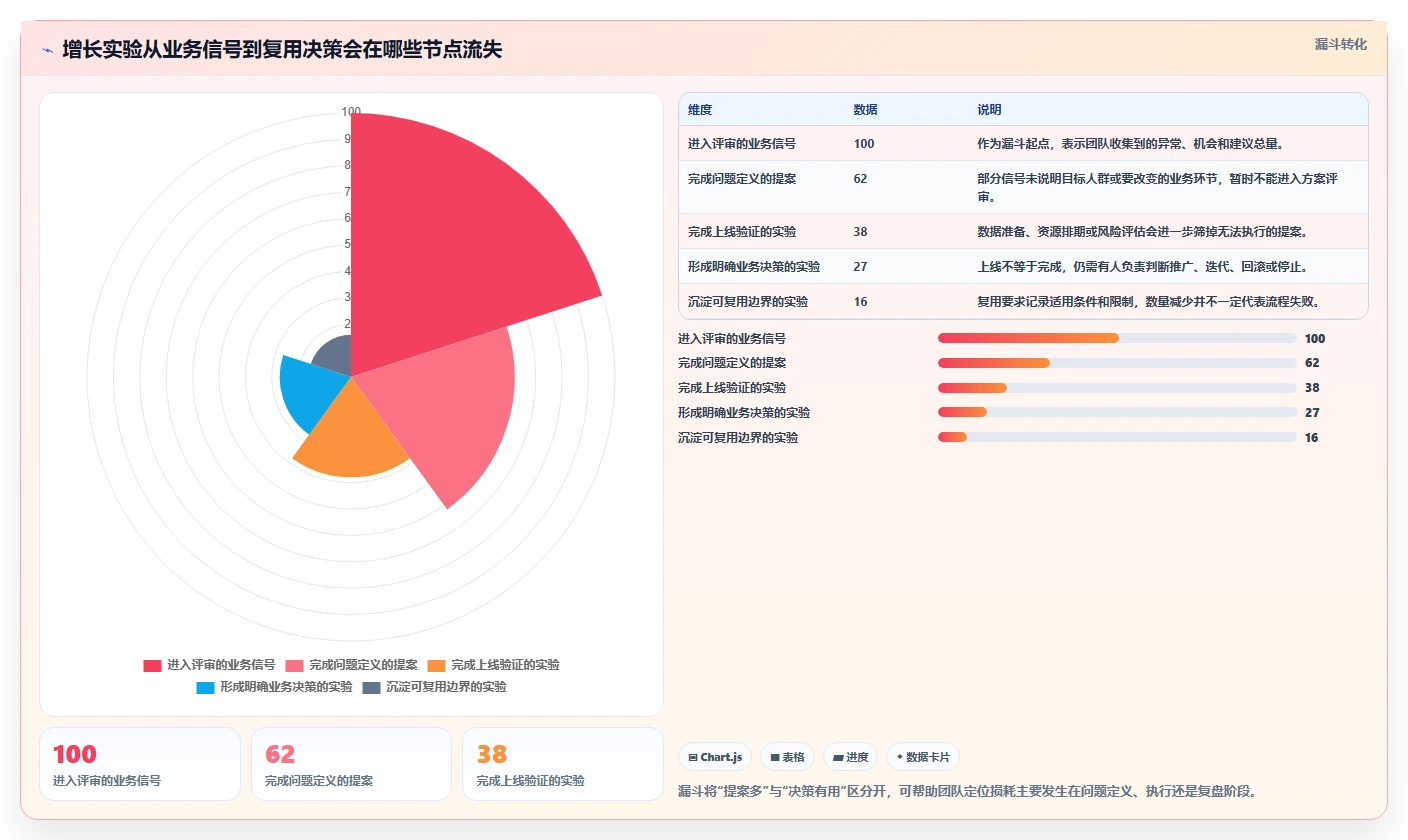Viewport: 1408px width, 840px height.
Task: Click the 数据卡片 tag chip
Action: click(x=923, y=757)
